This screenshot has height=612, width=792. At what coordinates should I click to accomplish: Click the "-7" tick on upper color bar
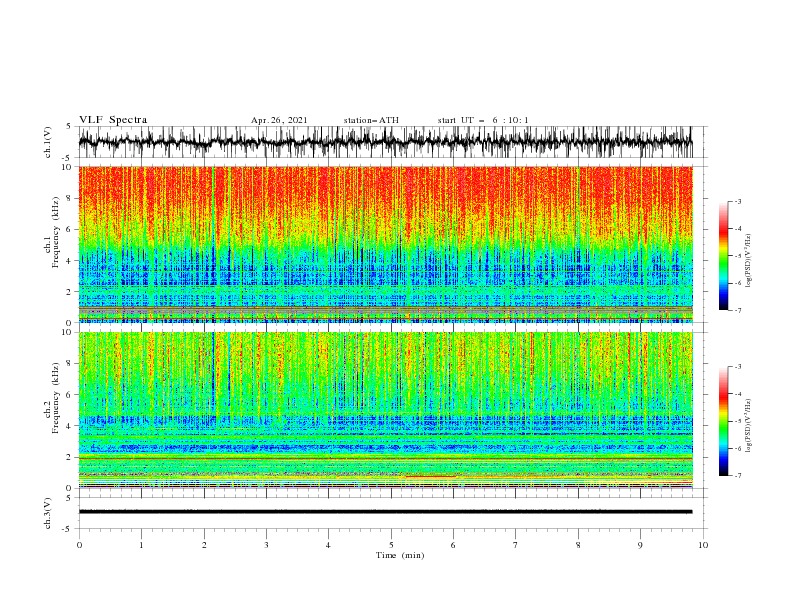pos(738,310)
